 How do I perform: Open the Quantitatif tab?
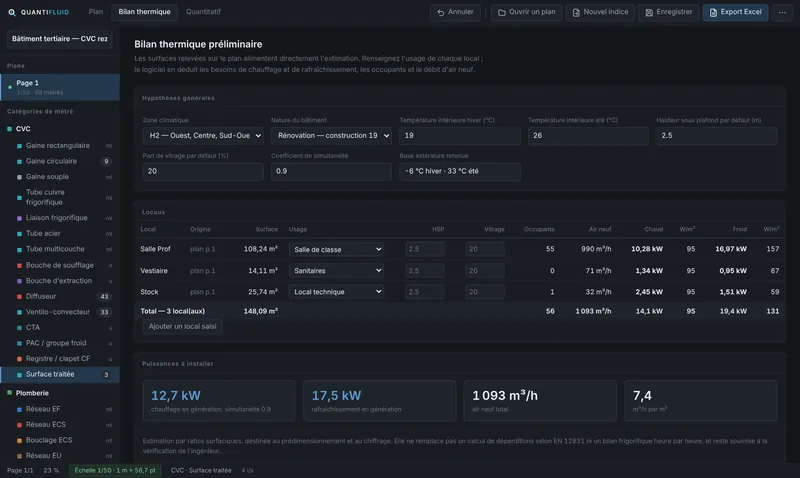pyautogui.click(x=203, y=12)
